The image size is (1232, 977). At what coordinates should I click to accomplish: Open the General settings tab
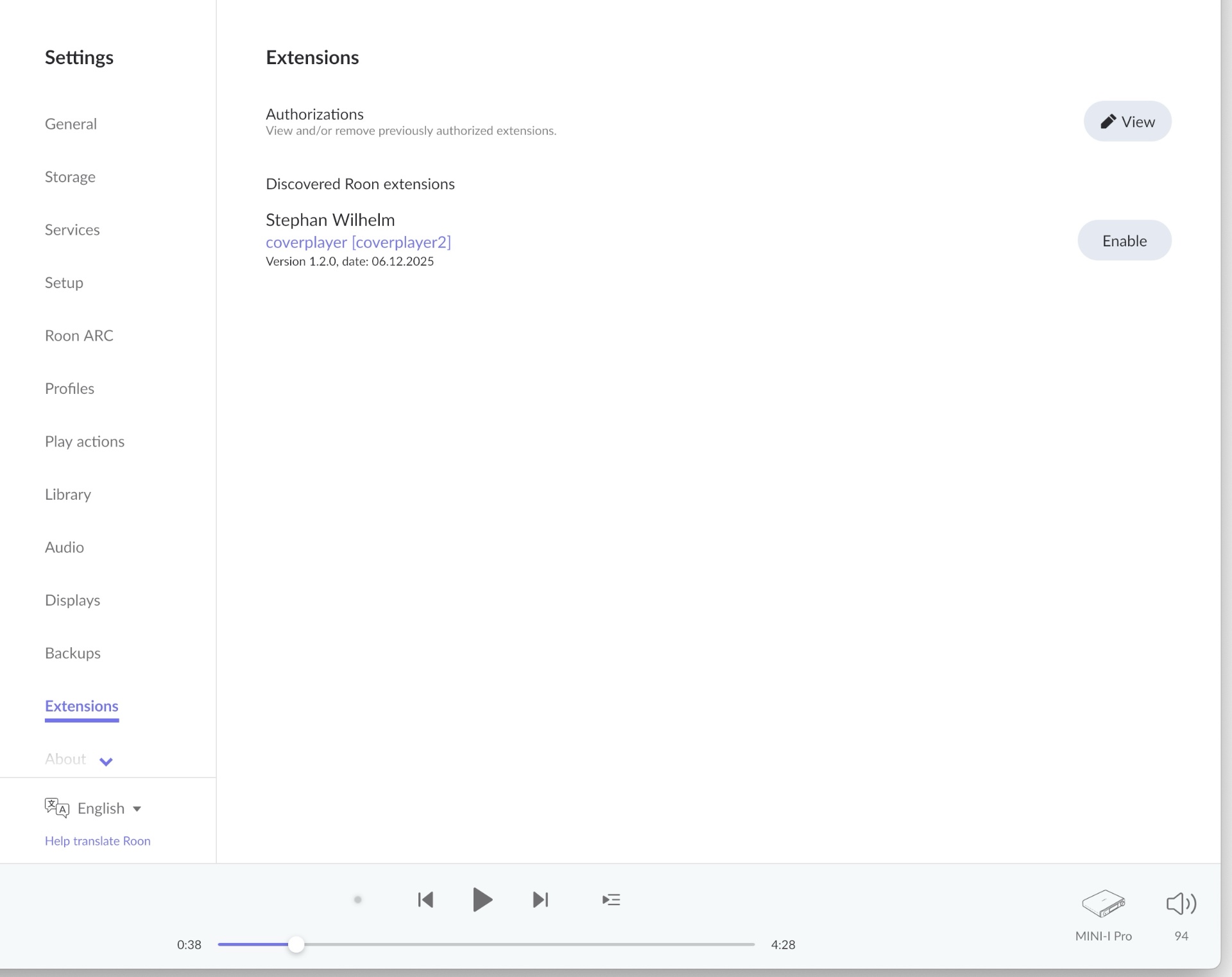[71, 124]
